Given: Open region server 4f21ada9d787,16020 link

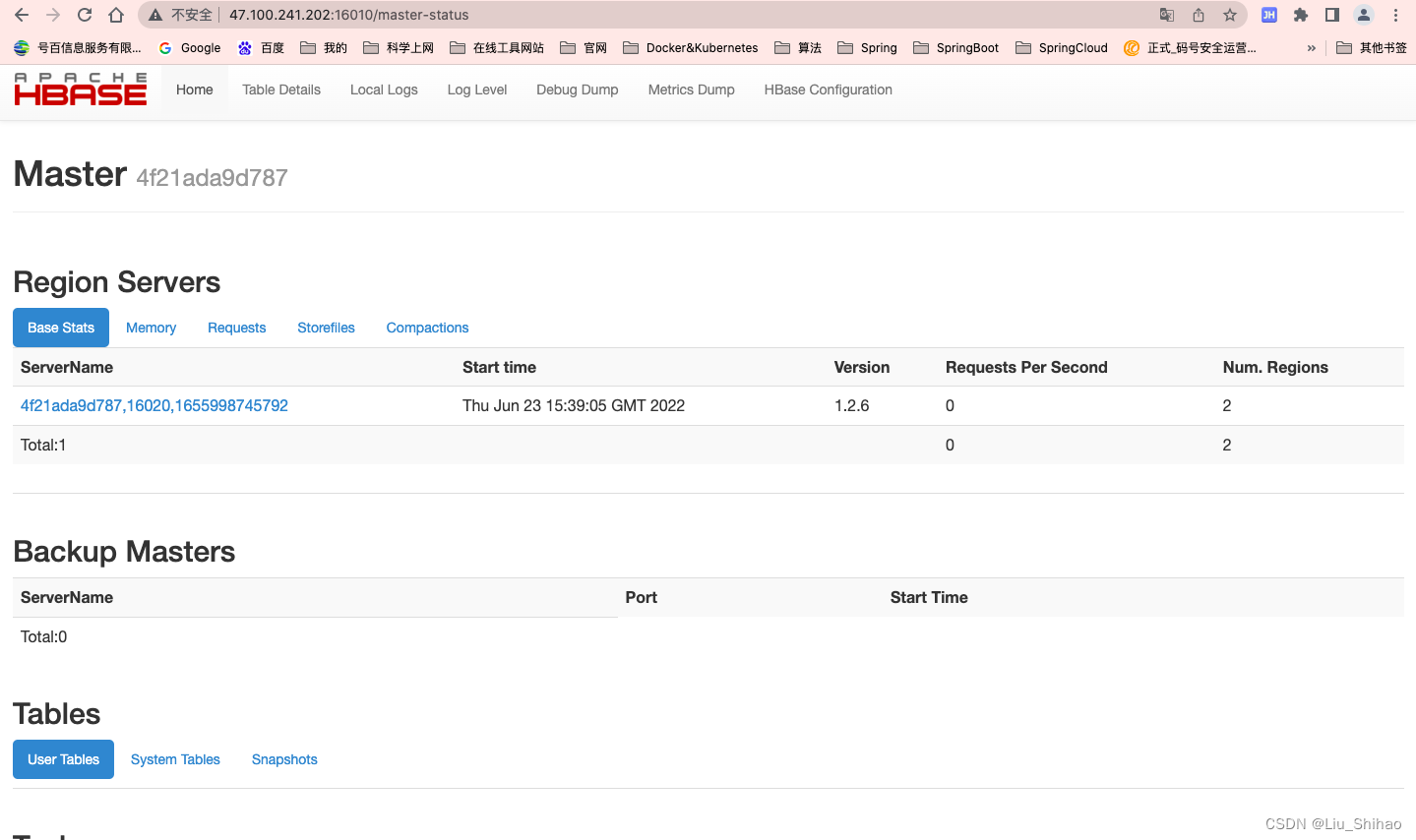Looking at the screenshot, I should 154,405.
